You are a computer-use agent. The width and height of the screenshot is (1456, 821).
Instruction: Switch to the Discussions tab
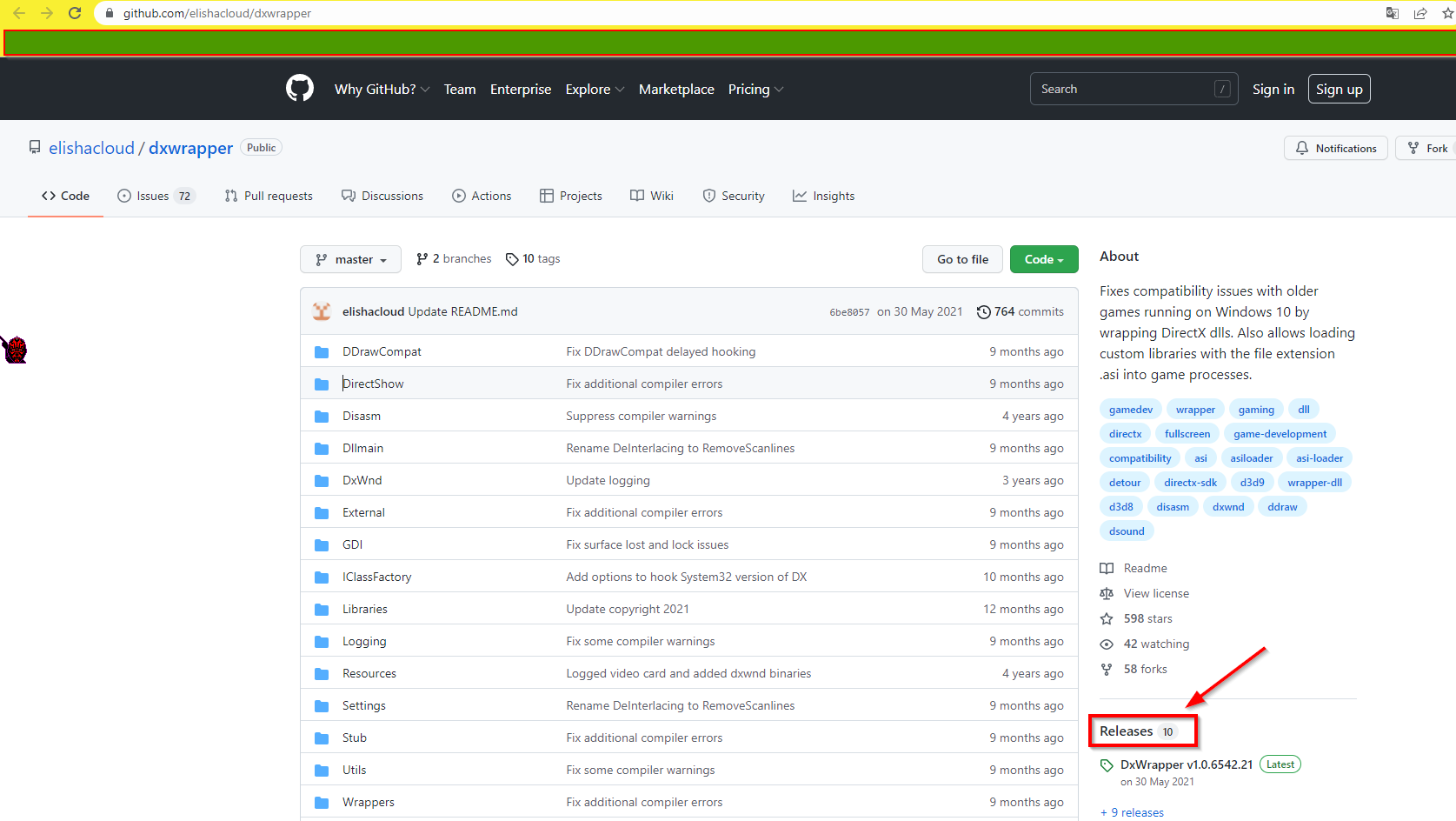pos(382,197)
